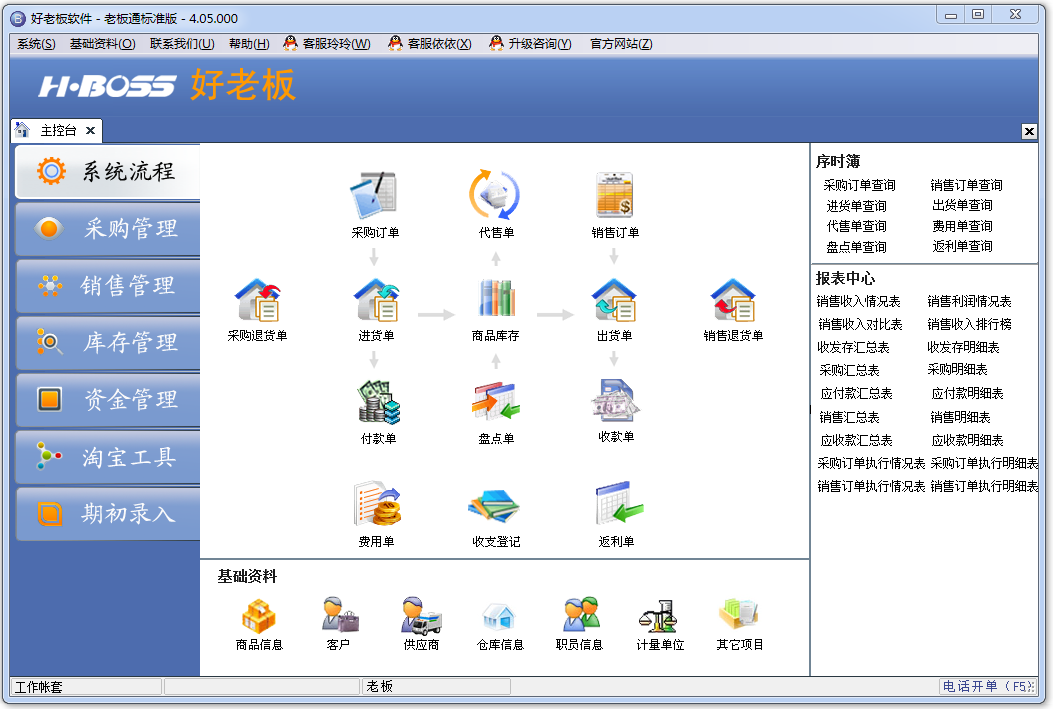Open the 销售利润情况表 report
The image size is (1053, 709).
[x=969, y=301]
